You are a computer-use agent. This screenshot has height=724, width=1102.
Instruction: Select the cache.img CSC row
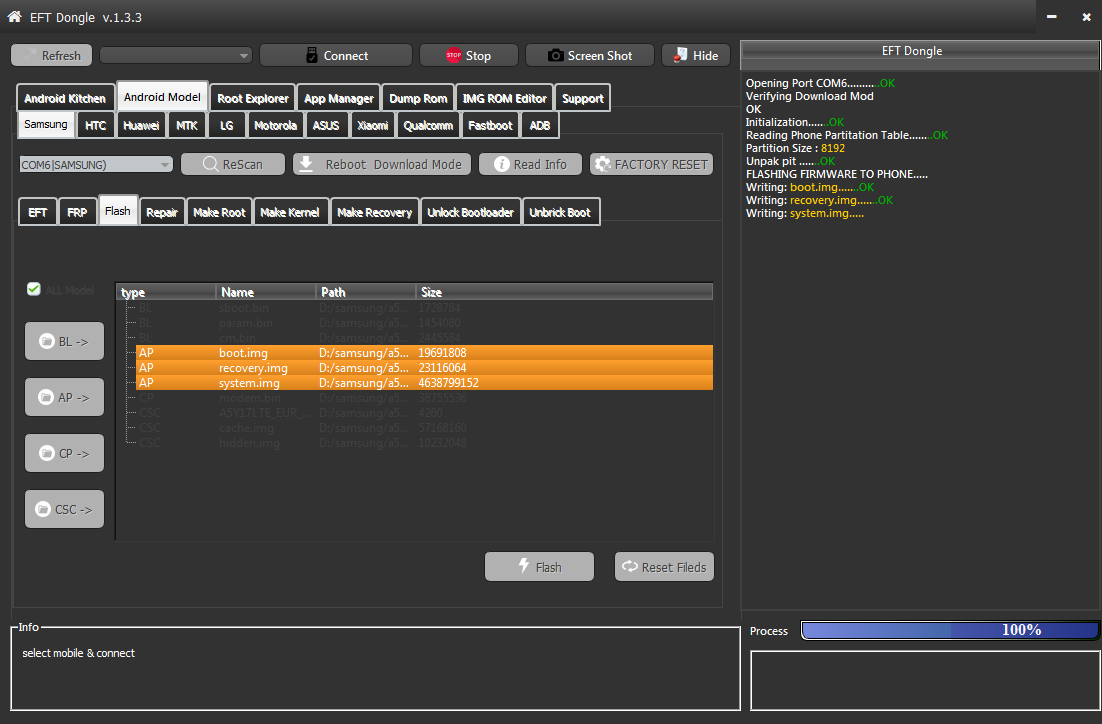pos(424,427)
